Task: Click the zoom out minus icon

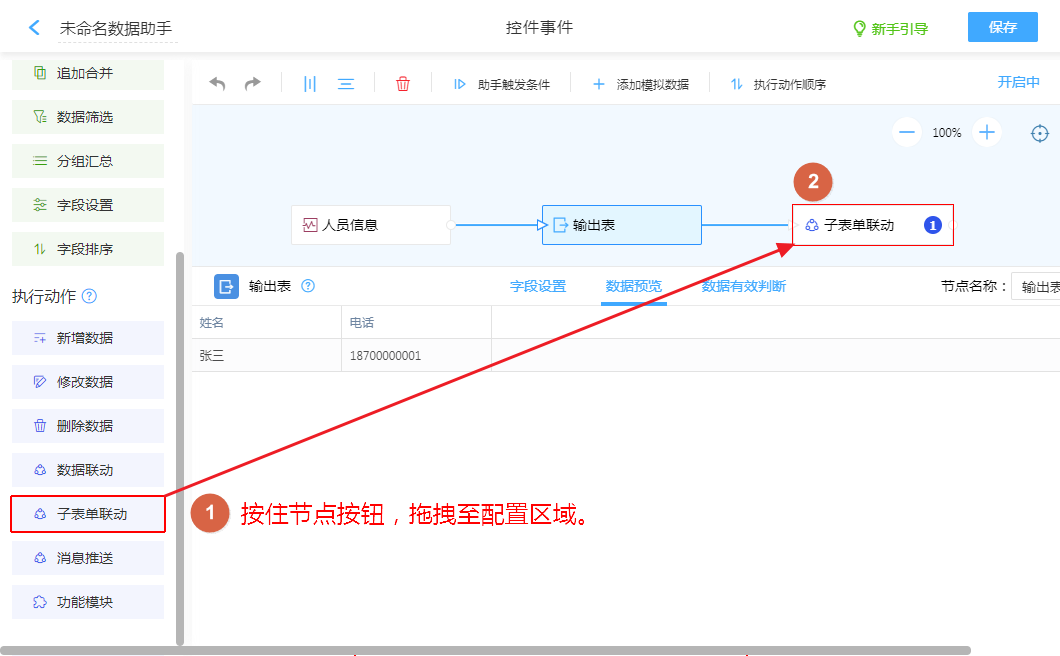Action: point(907,132)
